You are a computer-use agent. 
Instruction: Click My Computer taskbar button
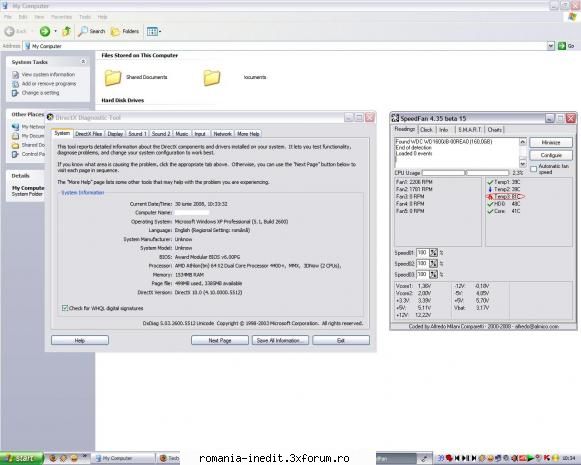click(x=123, y=458)
